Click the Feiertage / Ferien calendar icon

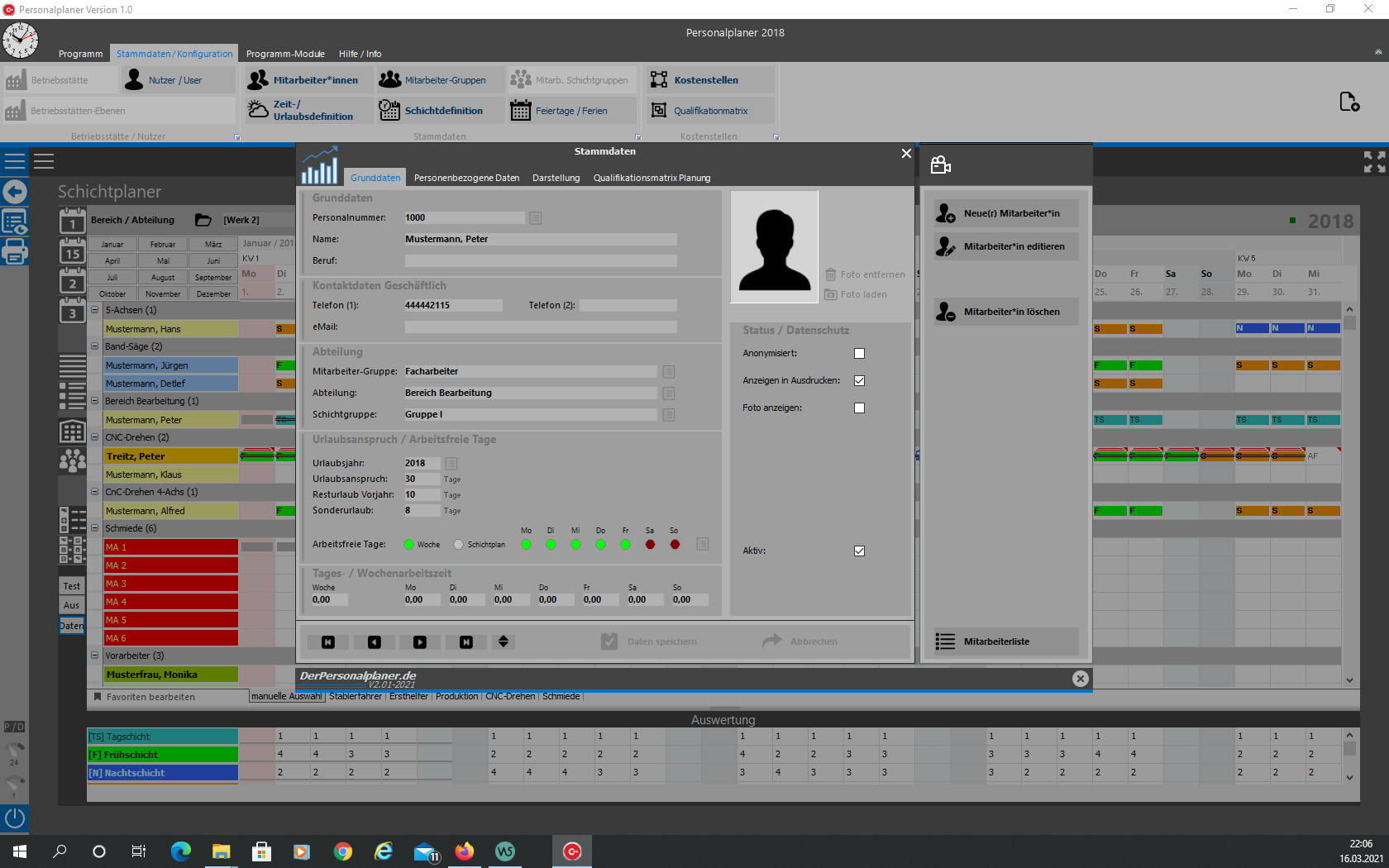520,111
